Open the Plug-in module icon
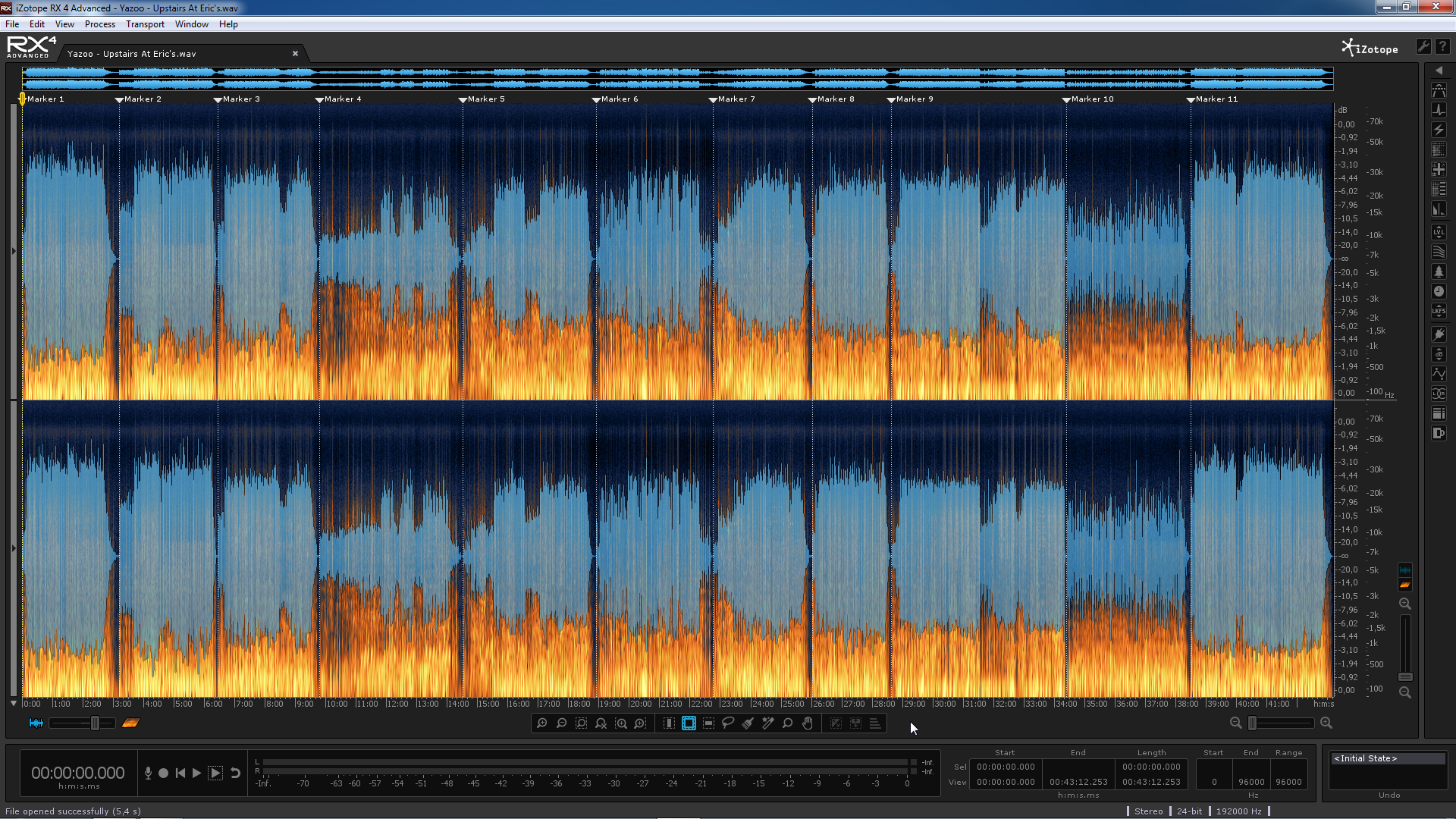The width and height of the screenshot is (1456, 819). click(x=1439, y=334)
